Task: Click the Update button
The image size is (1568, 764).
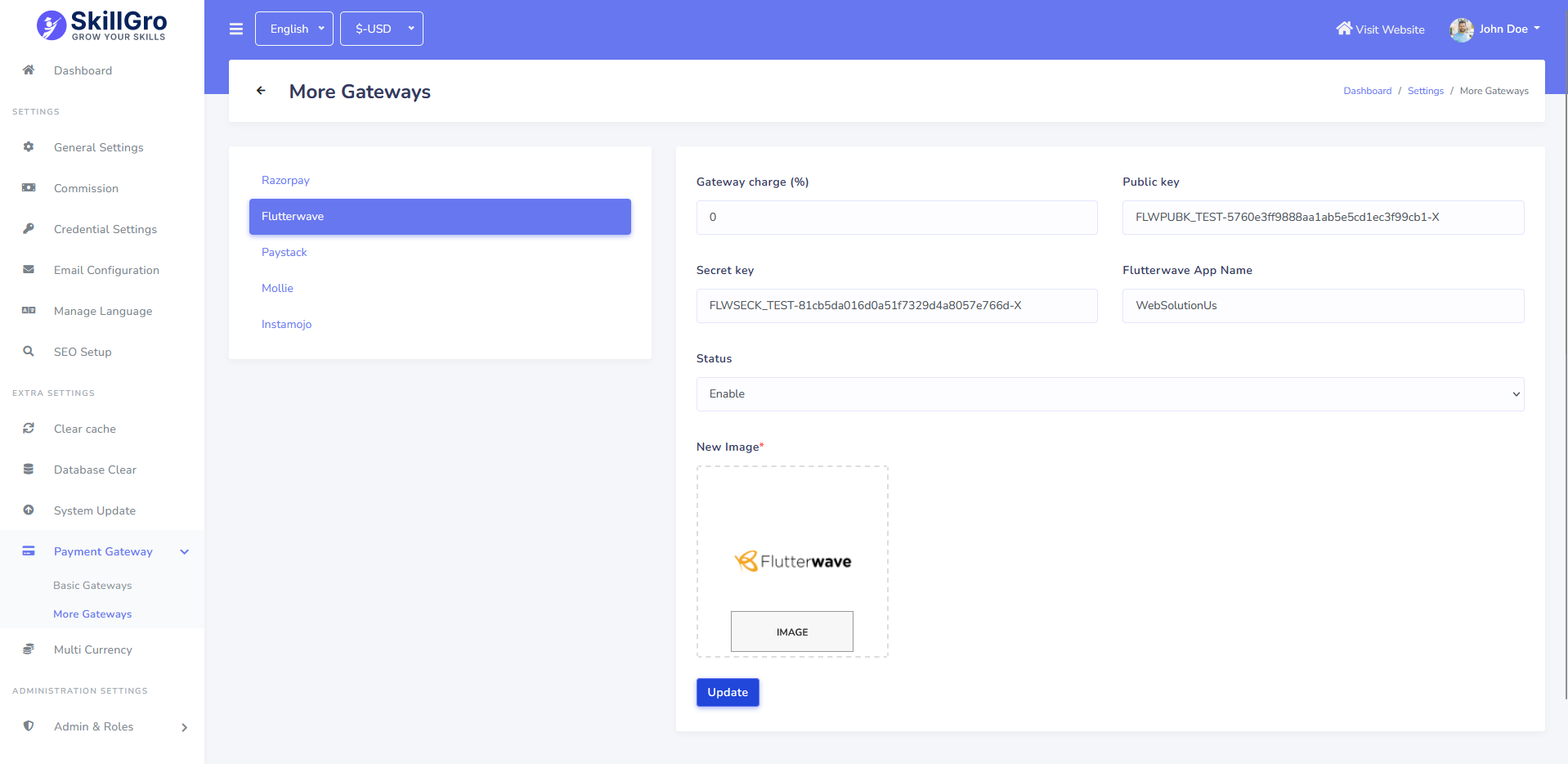Action: tap(728, 692)
